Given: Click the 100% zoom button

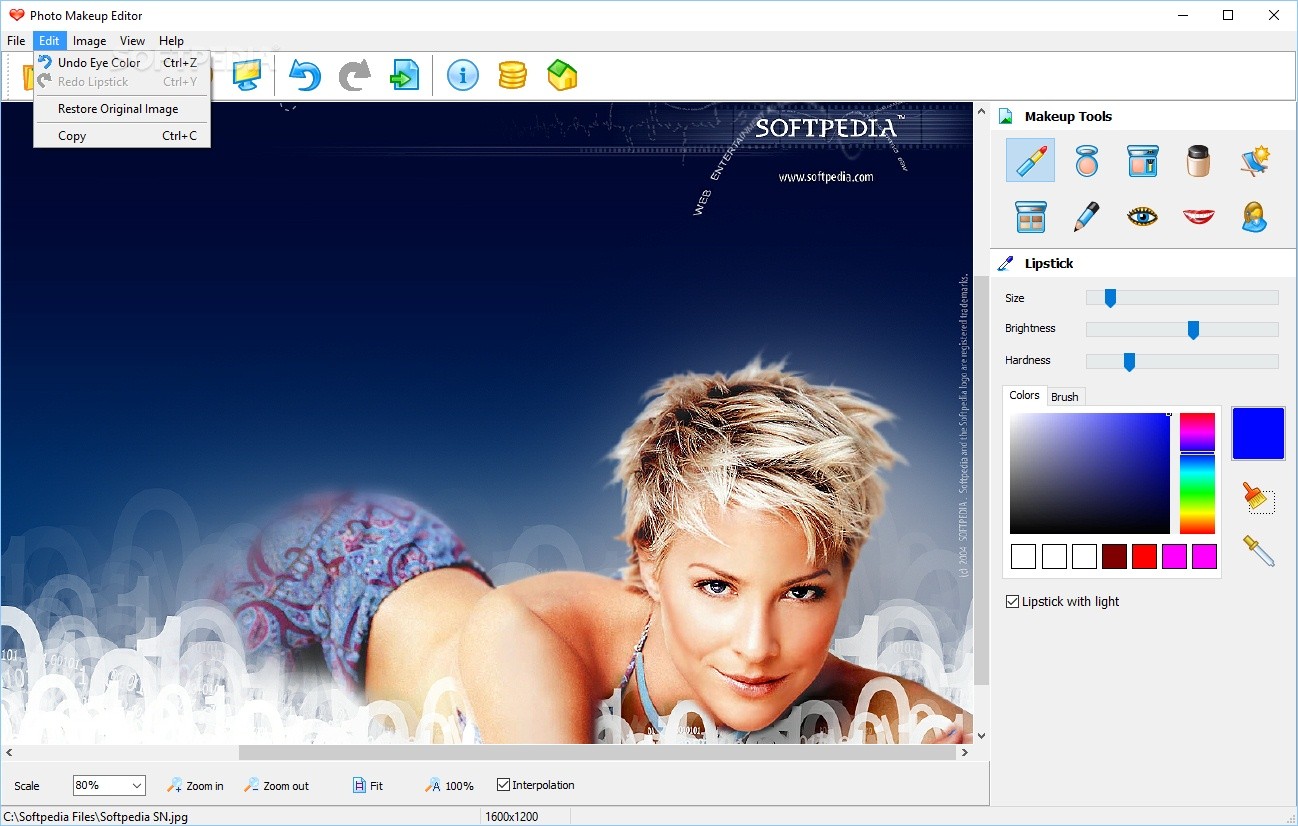Looking at the screenshot, I should 450,786.
